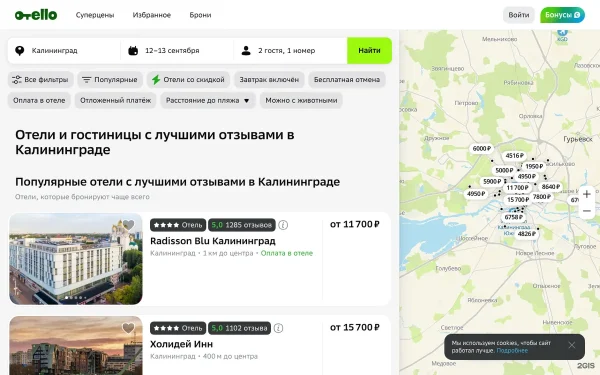
Task: Toggle Завтрак включён filter
Action: (x=269, y=80)
